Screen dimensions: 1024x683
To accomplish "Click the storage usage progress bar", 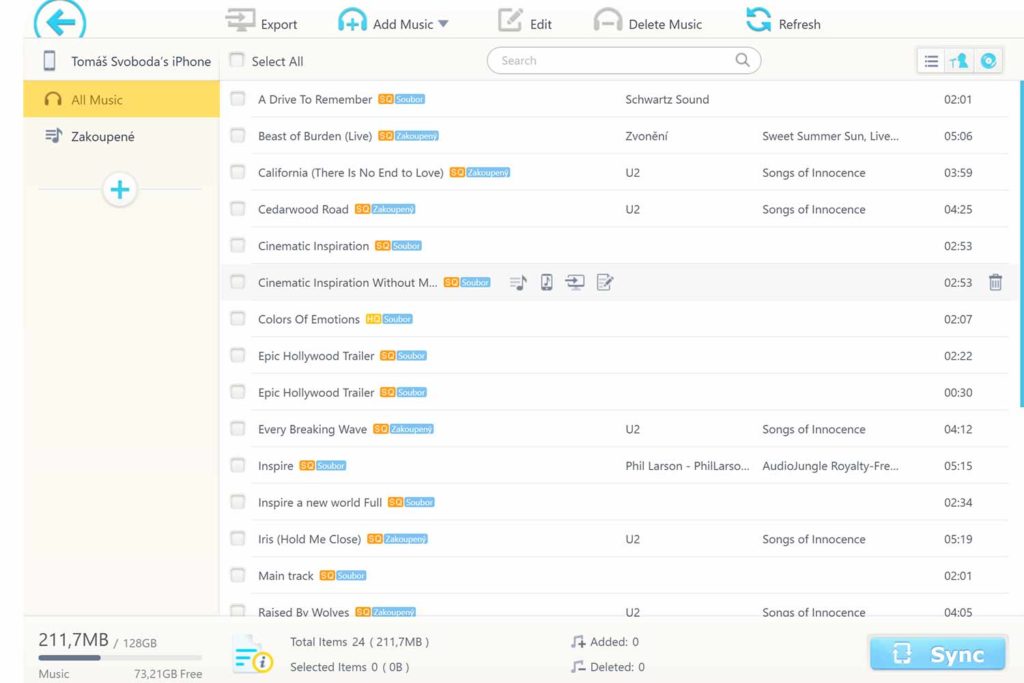I will tap(120, 658).
